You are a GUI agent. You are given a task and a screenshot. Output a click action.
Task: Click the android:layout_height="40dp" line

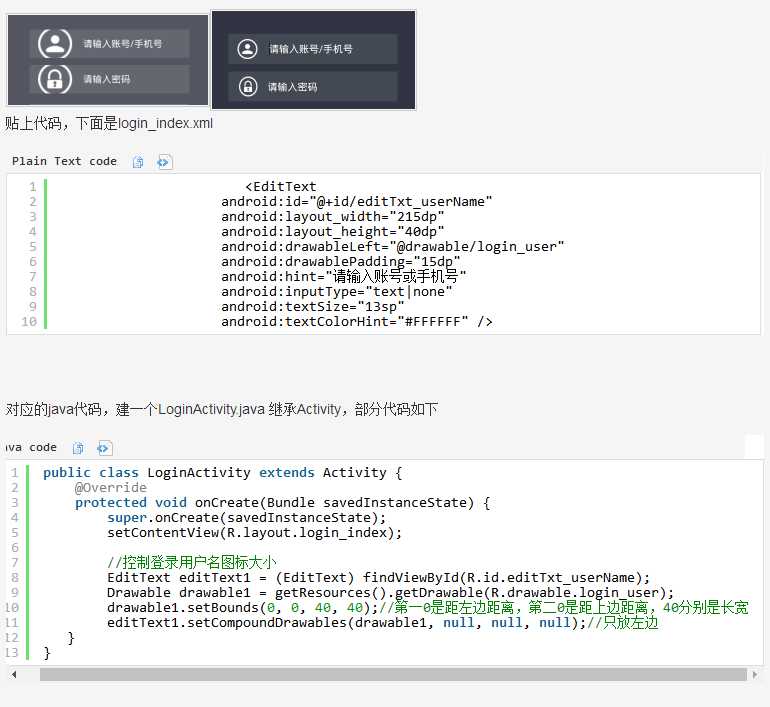click(x=332, y=231)
